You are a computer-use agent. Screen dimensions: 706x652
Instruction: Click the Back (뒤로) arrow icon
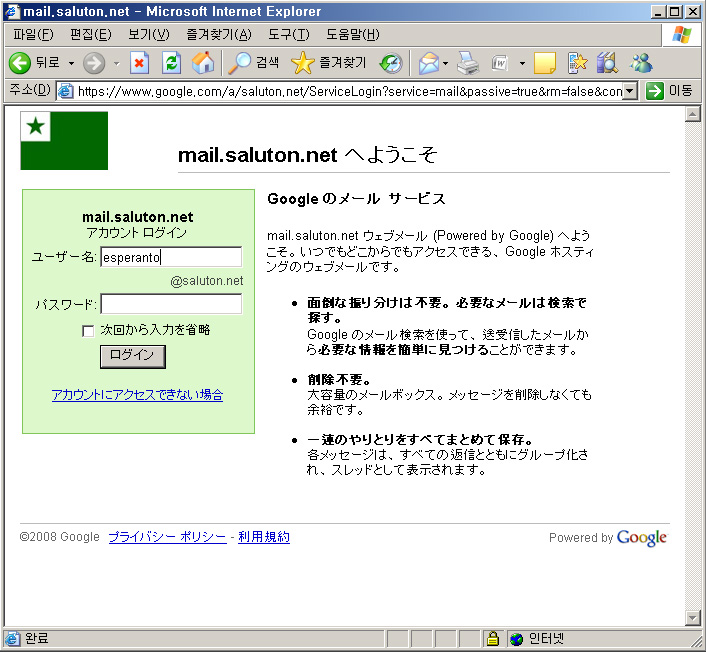point(20,63)
